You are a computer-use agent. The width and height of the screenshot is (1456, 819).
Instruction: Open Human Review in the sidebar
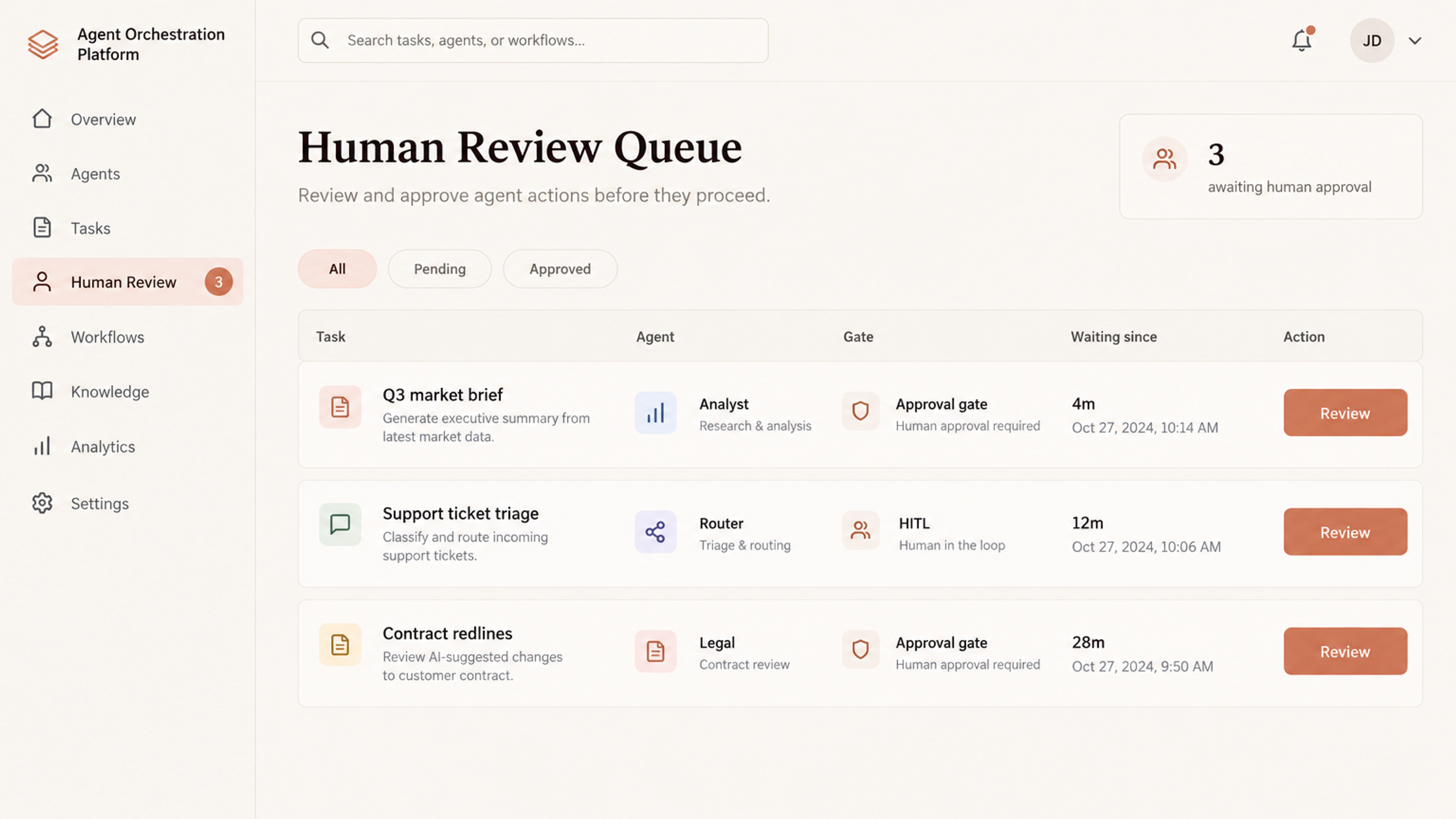pos(128,282)
